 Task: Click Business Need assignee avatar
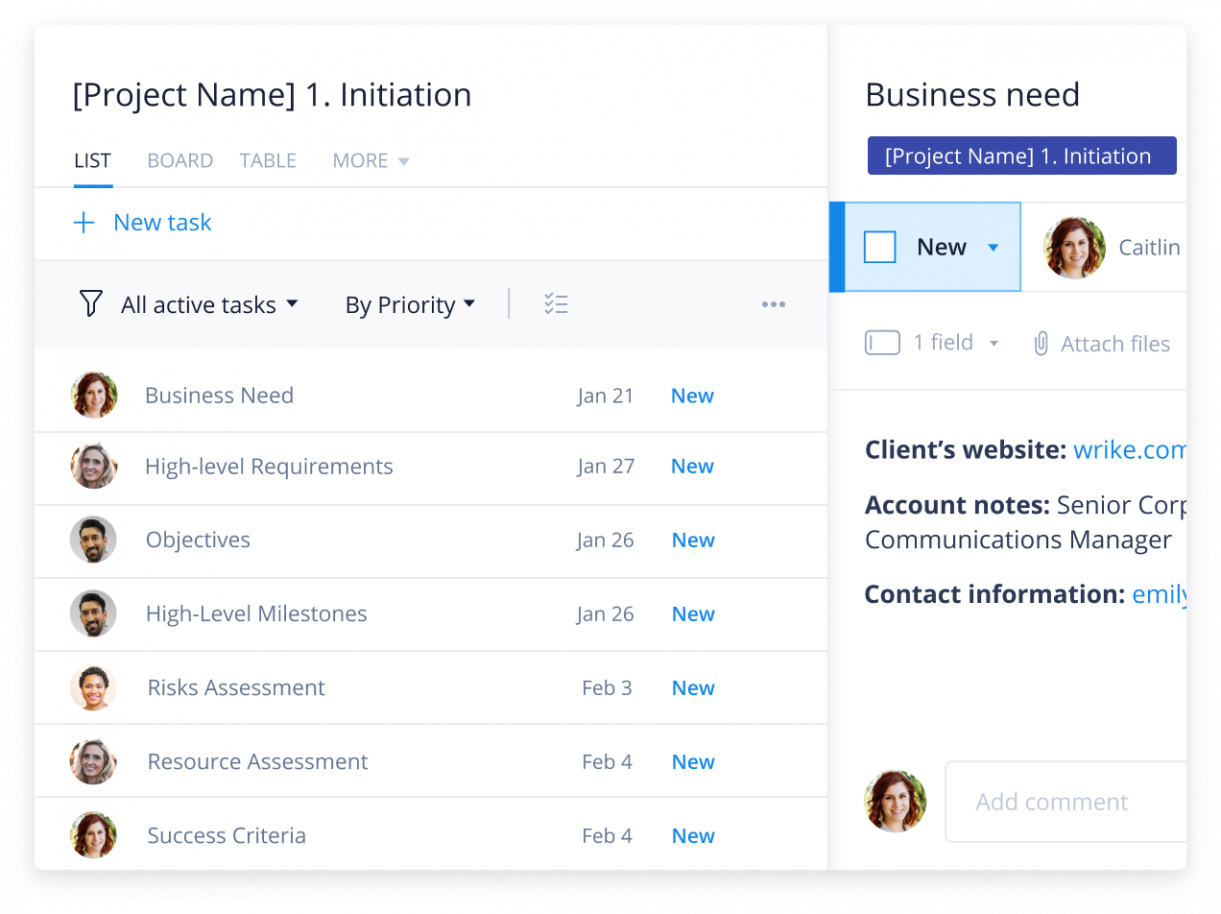coord(94,395)
